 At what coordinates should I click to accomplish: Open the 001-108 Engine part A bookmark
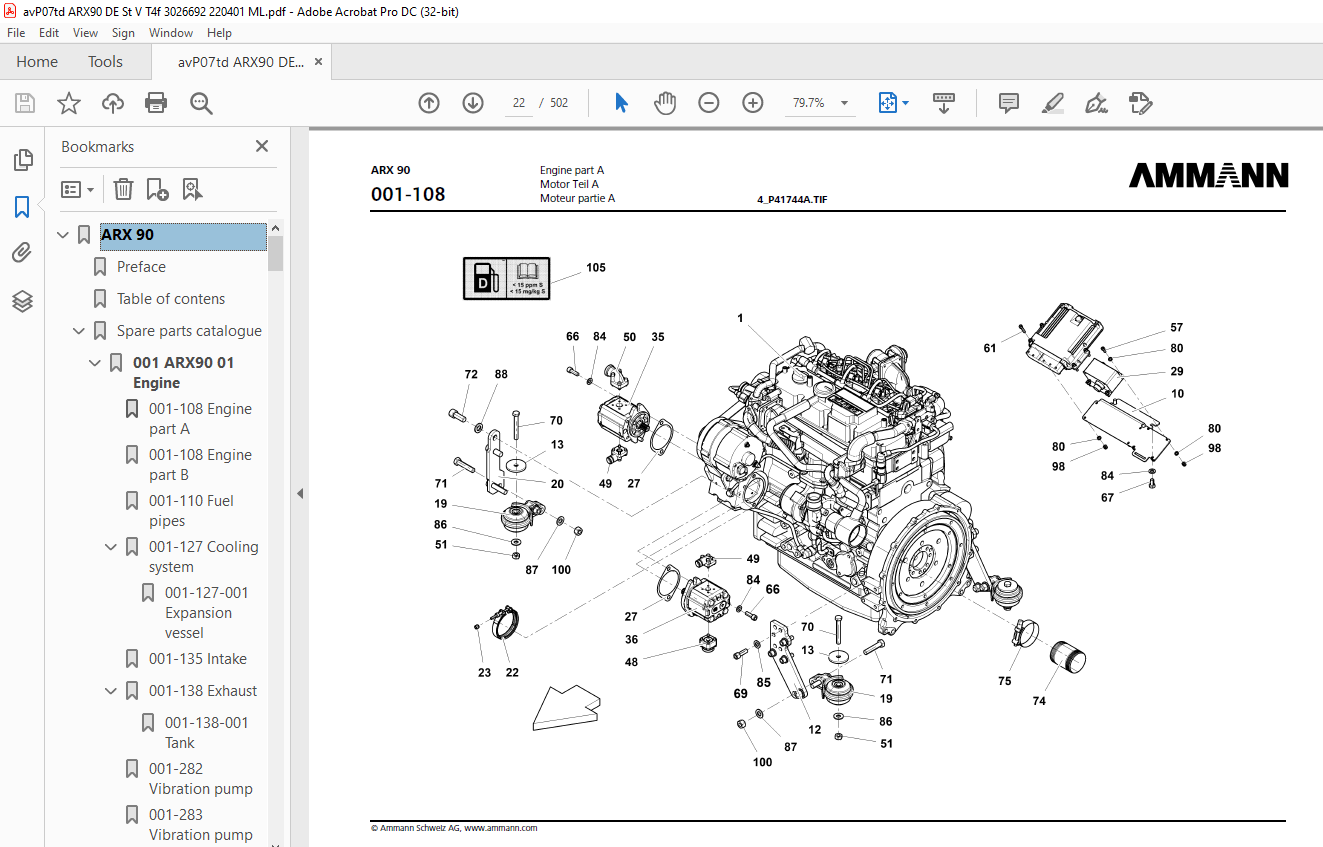(x=200, y=419)
